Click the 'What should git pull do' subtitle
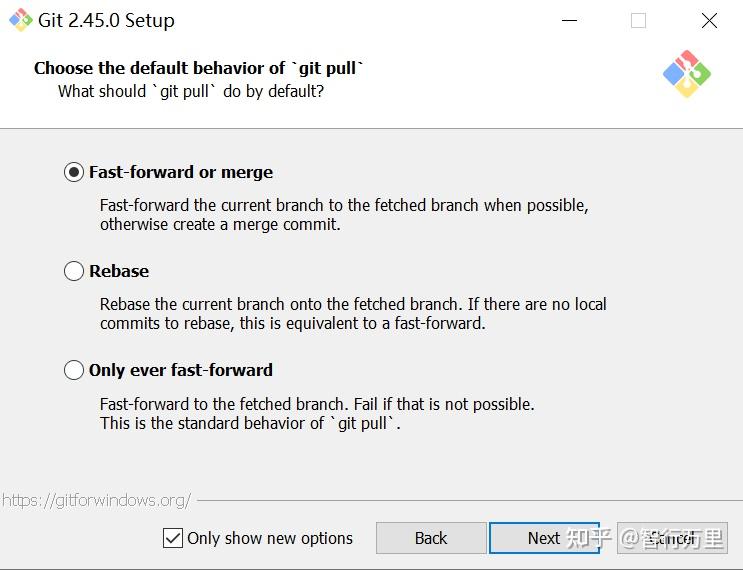Viewport: 743px width, 570px height. pyautogui.click(x=191, y=91)
